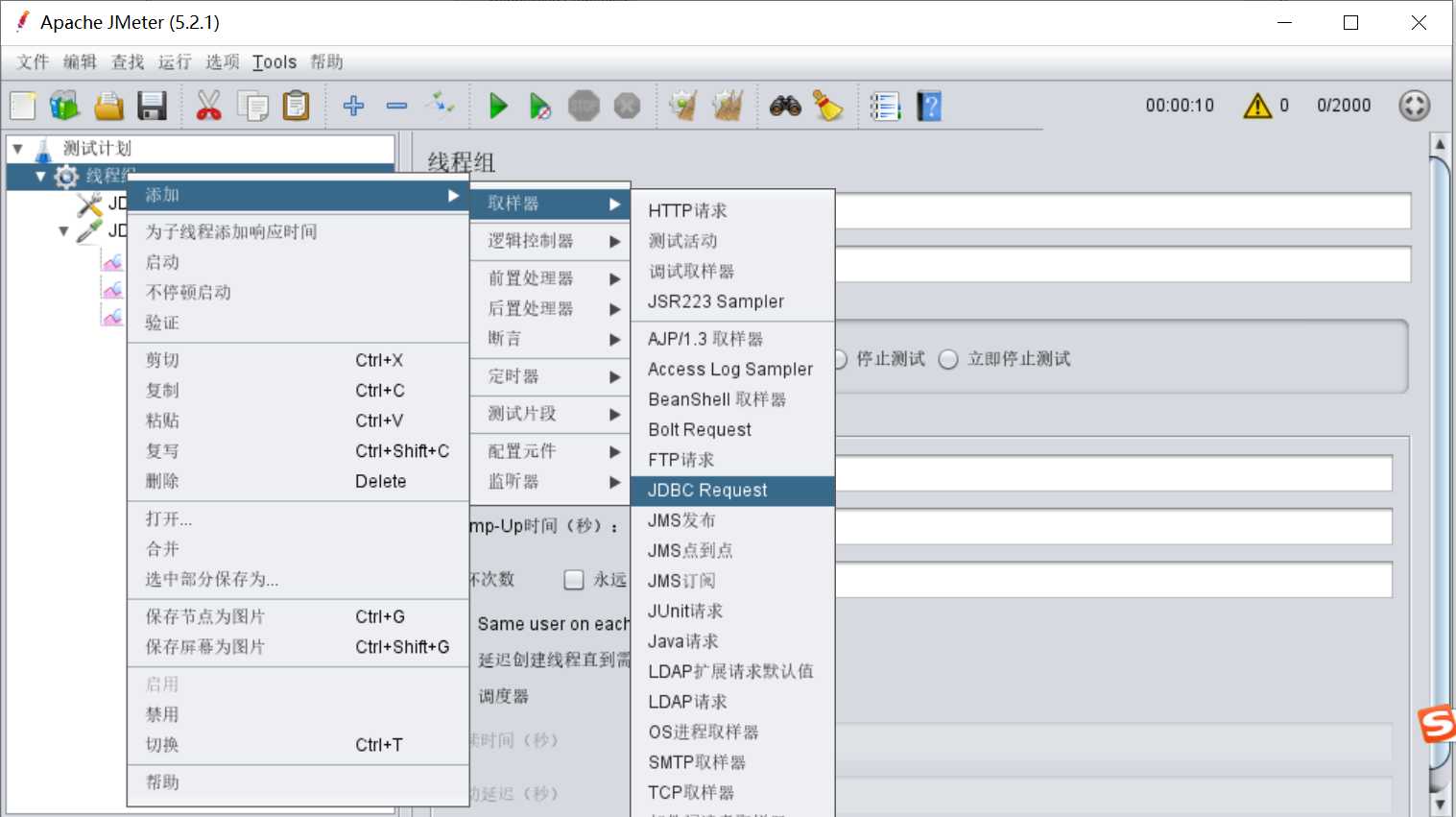Select 为子线程添加响应时间 in context menu
1456x817 pixels.
point(298,232)
